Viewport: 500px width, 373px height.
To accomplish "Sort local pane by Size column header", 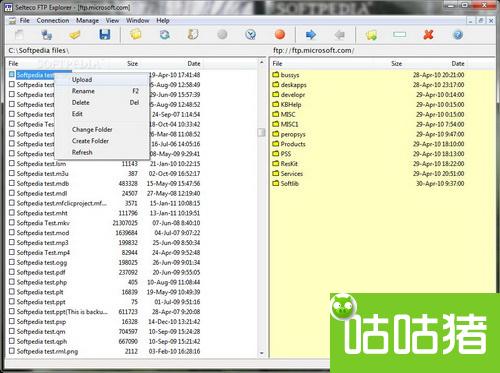I will point(132,63).
